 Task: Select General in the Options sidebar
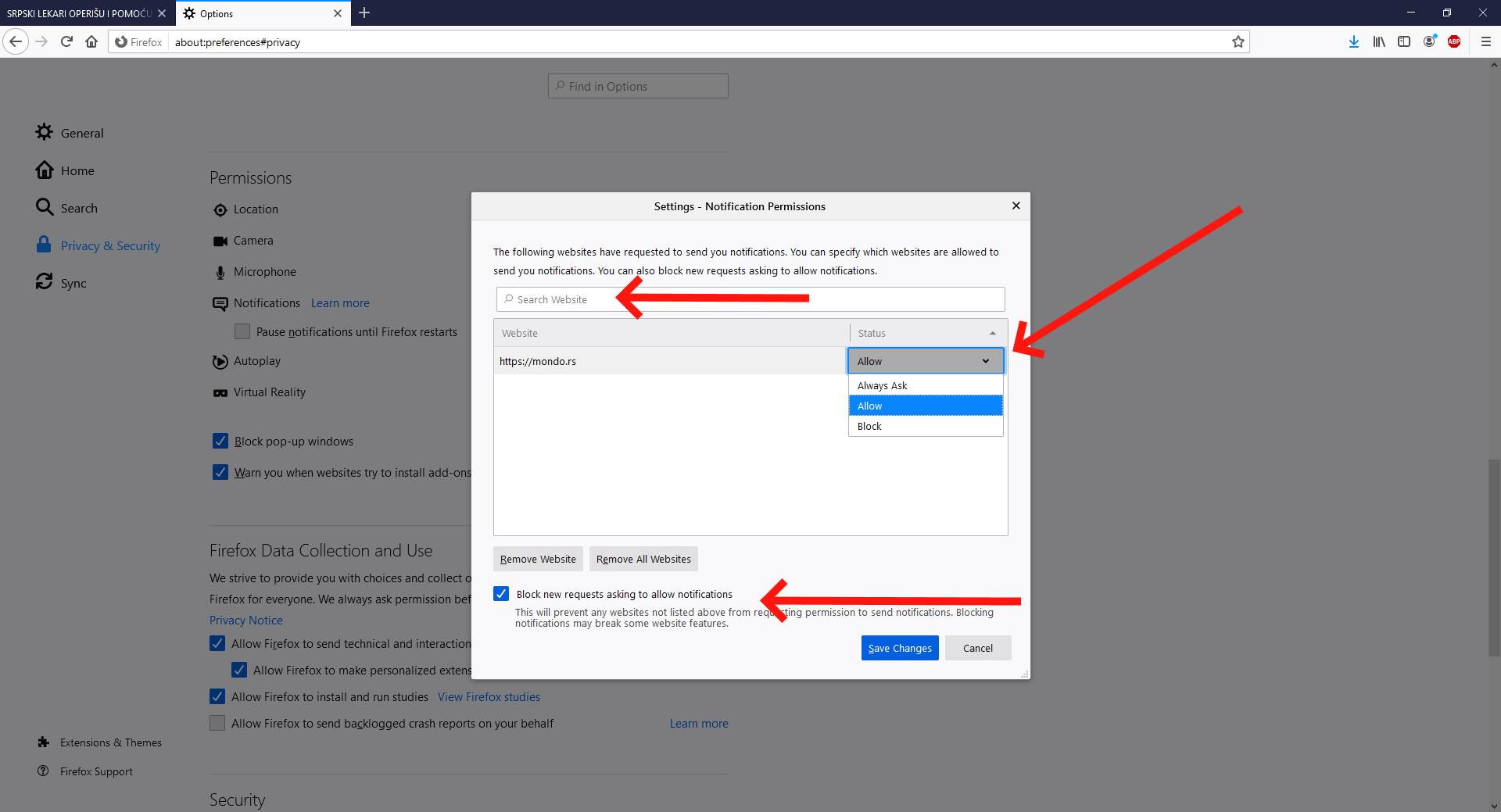81,133
